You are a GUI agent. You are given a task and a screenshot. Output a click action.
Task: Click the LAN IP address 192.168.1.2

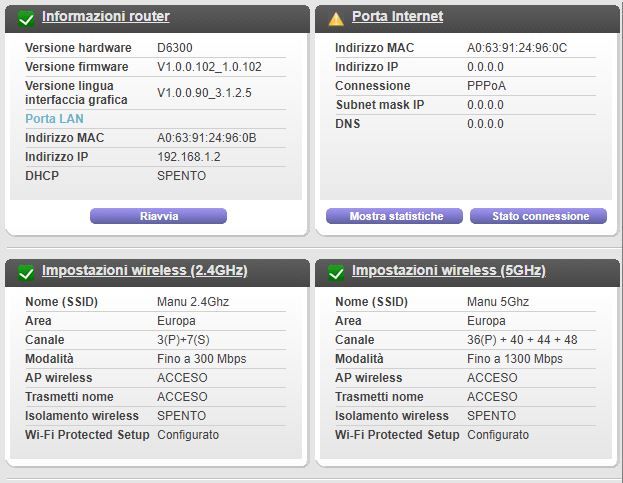point(187,157)
